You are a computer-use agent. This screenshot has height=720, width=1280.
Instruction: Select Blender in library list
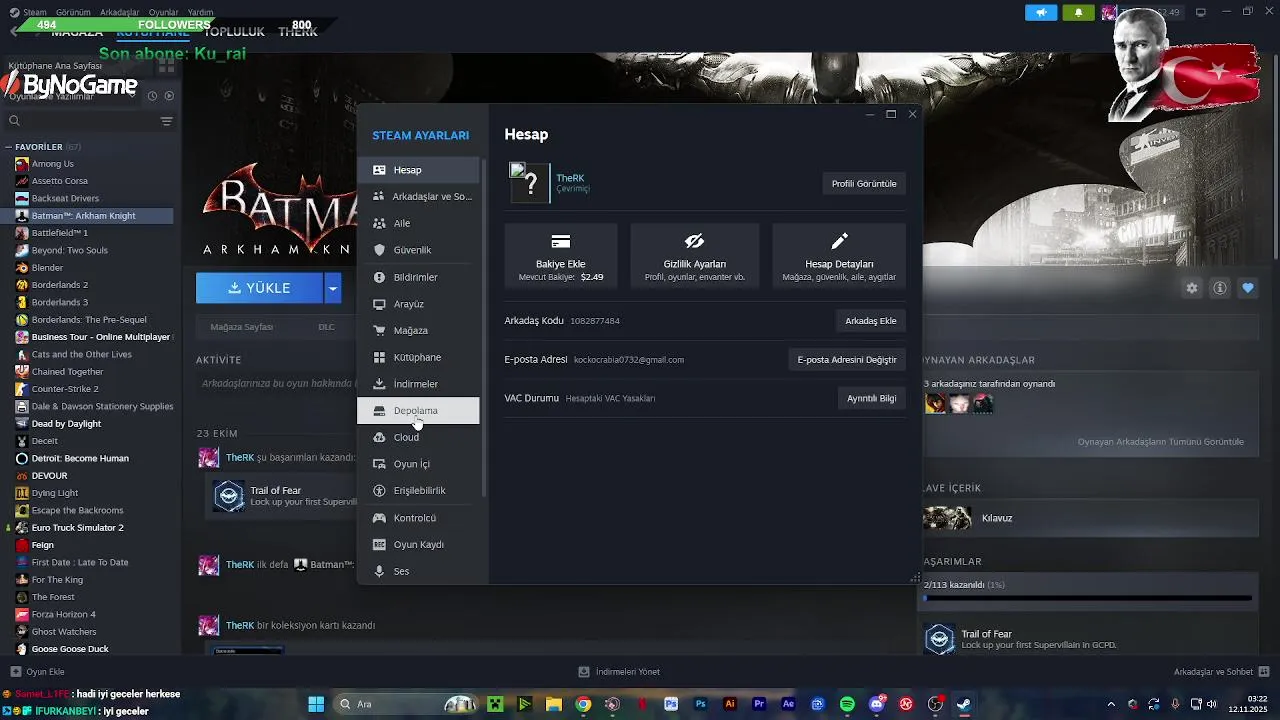click(x=47, y=268)
